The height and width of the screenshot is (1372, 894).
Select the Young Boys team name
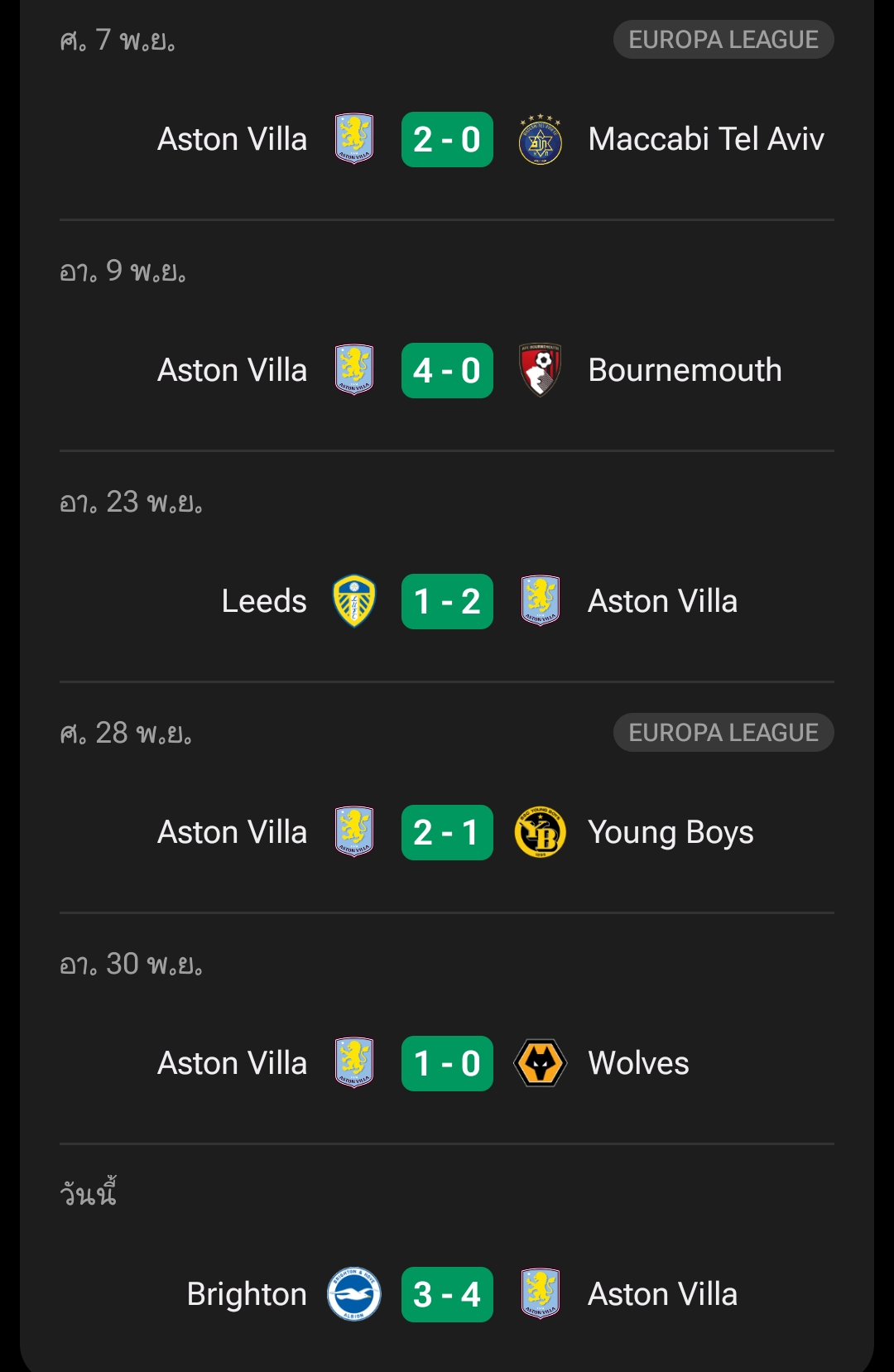[x=670, y=832]
